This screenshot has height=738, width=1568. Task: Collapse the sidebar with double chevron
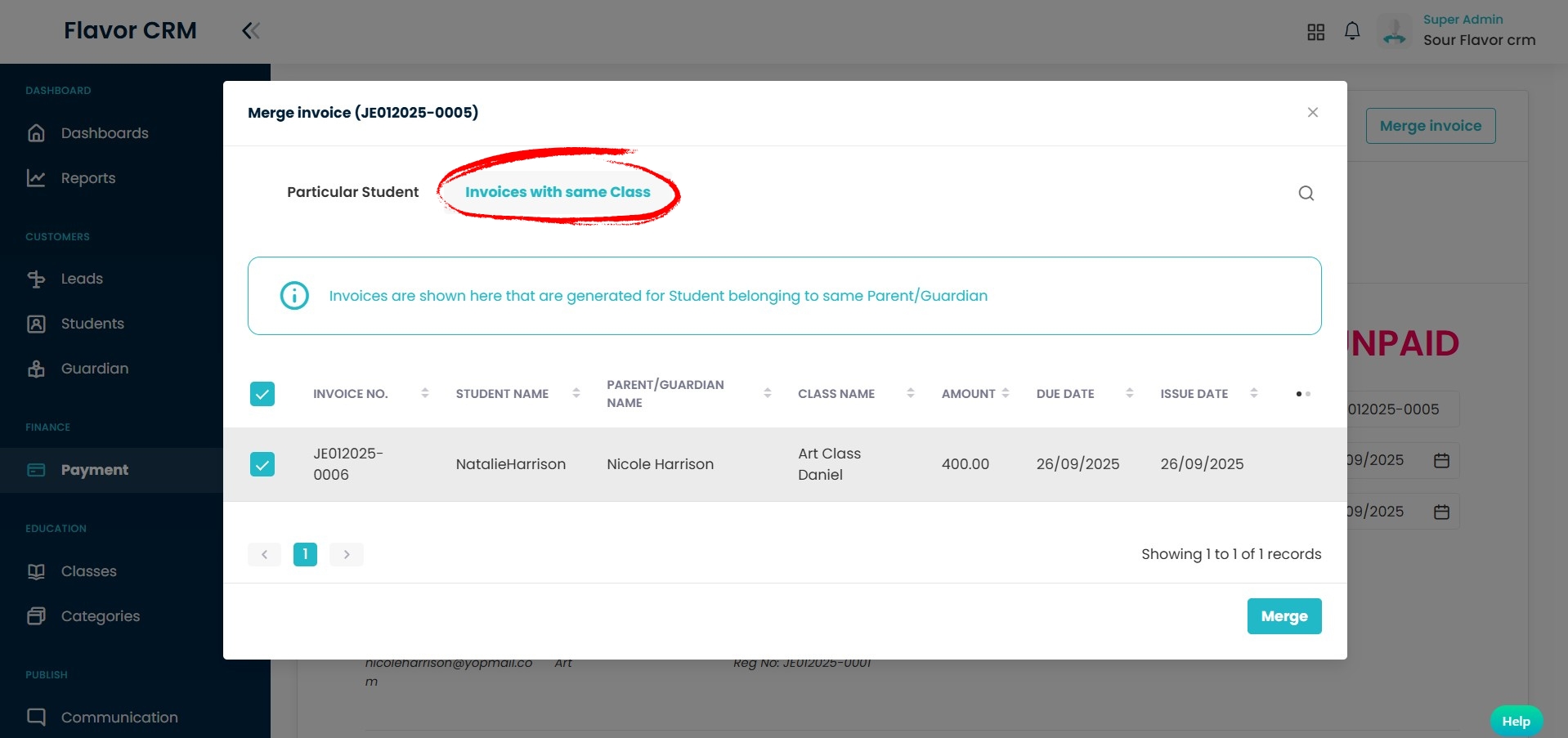tap(251, 31)
